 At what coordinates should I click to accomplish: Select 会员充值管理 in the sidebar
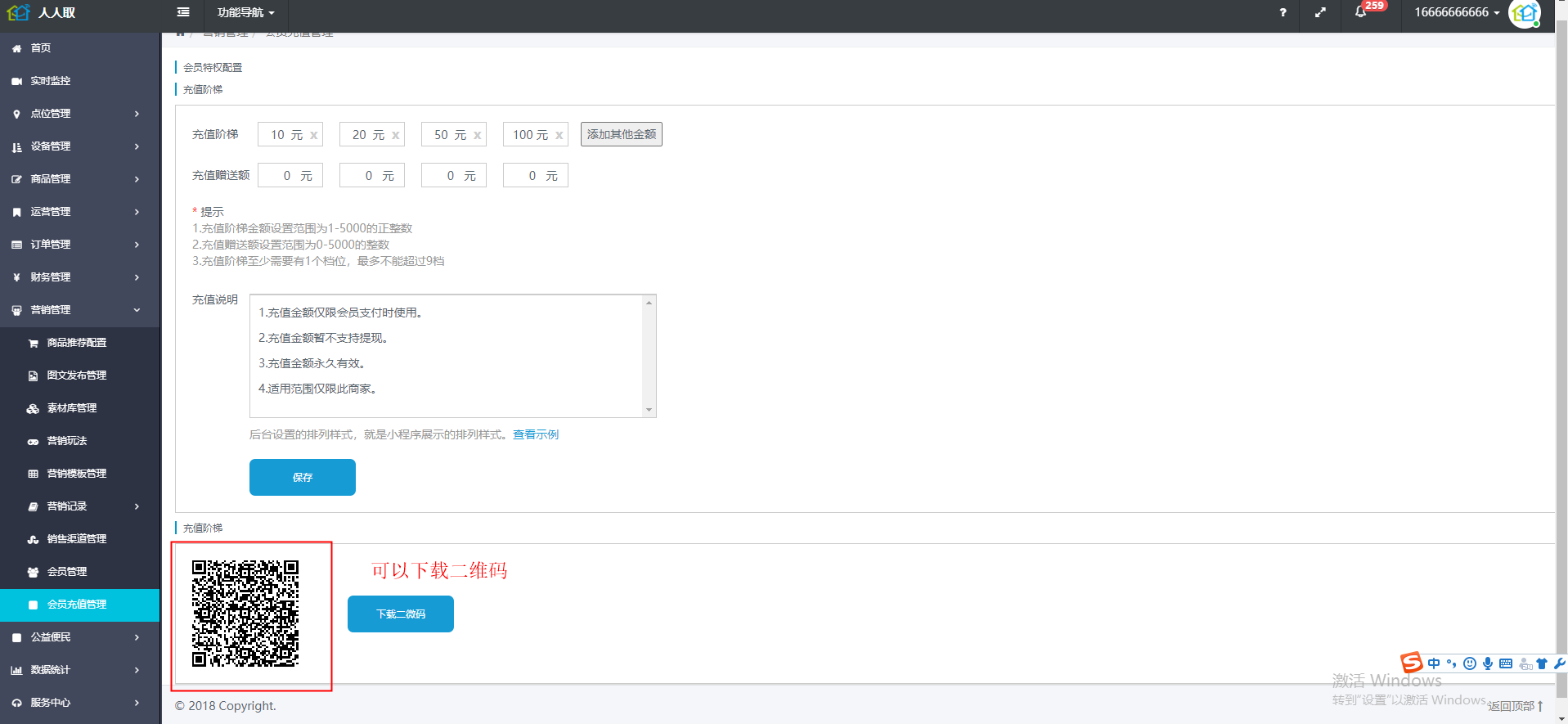coord(80,605)
